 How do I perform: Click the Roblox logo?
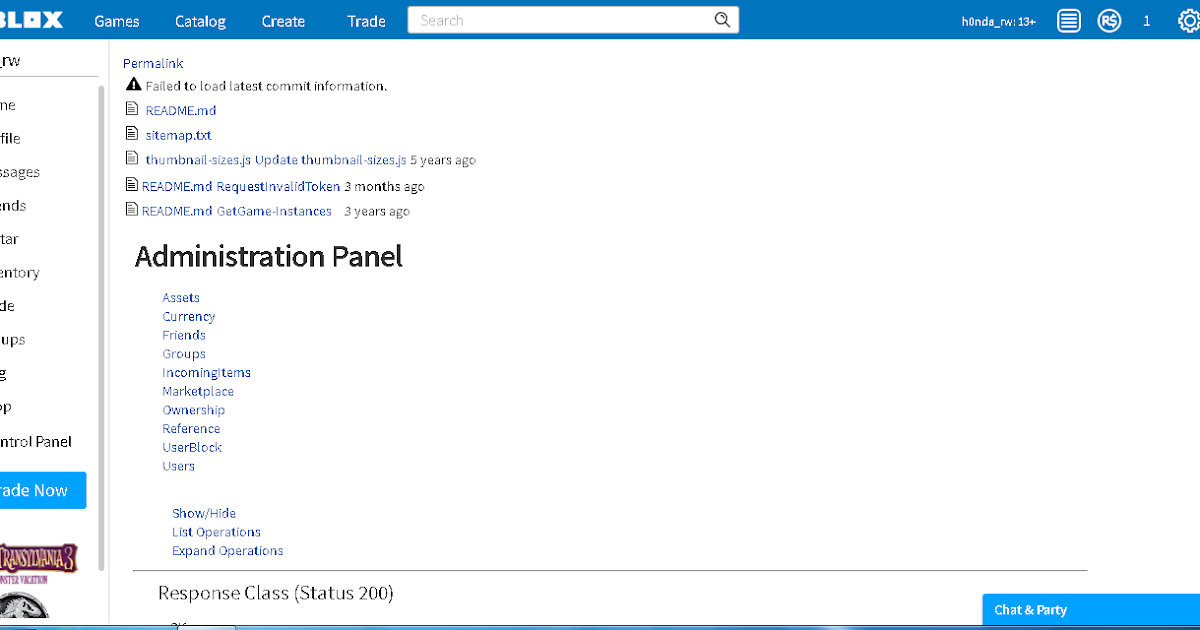[x=32, y=20]
